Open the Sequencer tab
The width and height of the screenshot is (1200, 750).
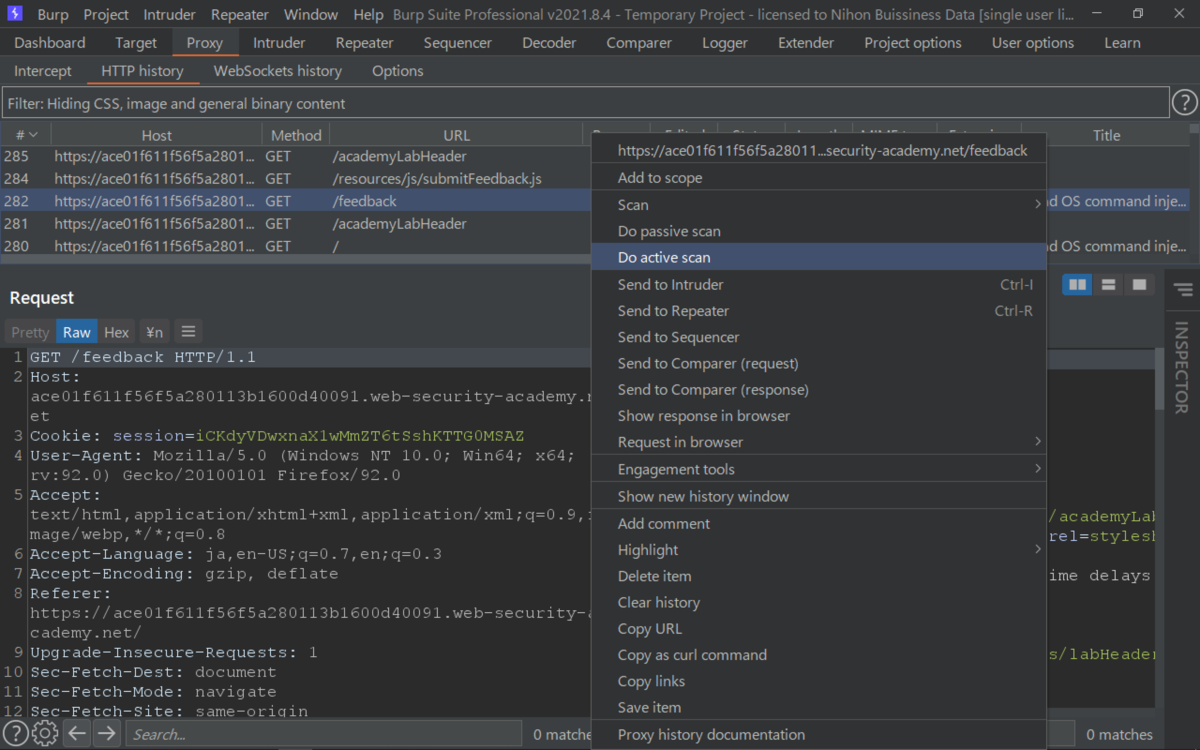tap(458, 43)
